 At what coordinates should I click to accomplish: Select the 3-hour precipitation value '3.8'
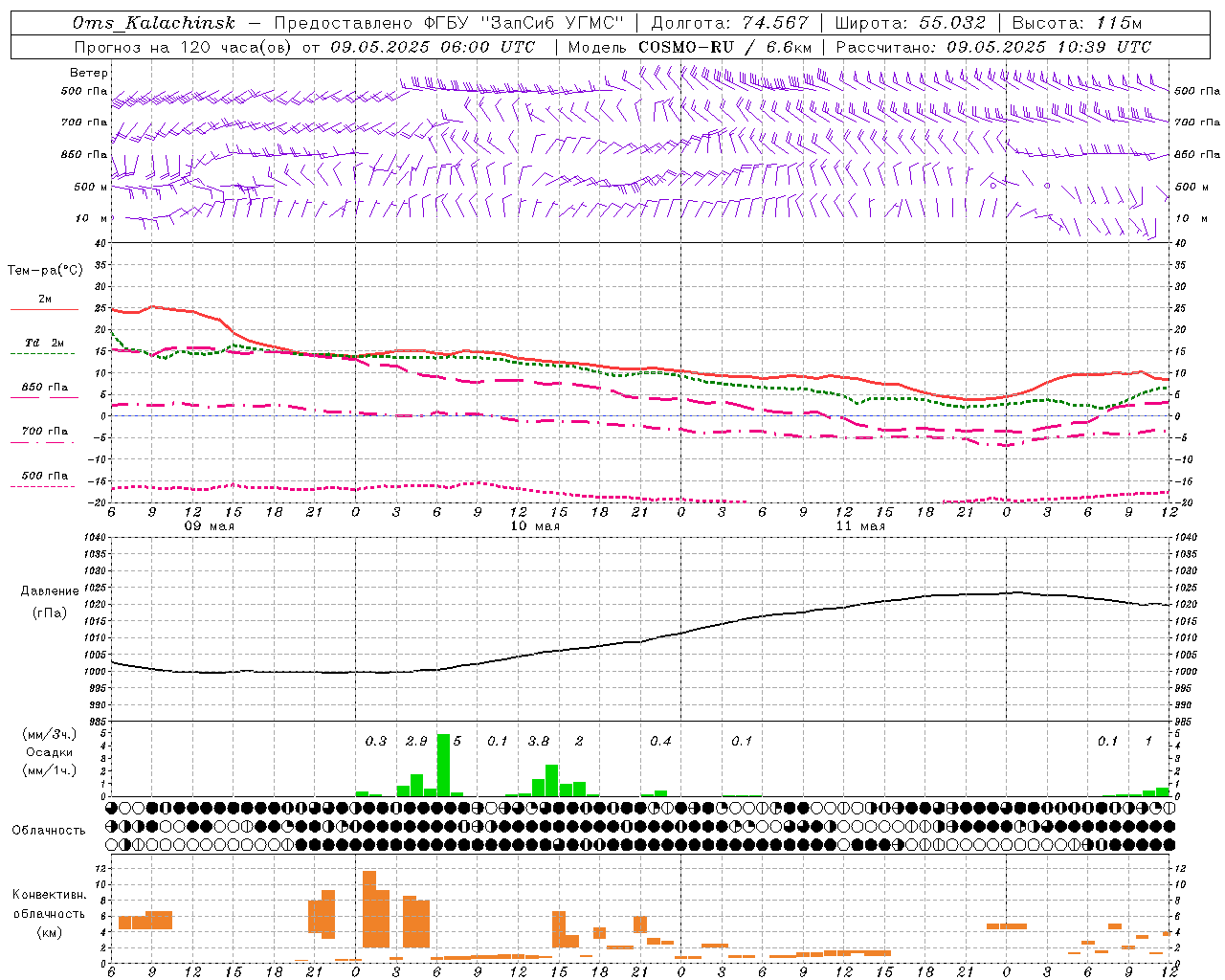click(539, 742)
